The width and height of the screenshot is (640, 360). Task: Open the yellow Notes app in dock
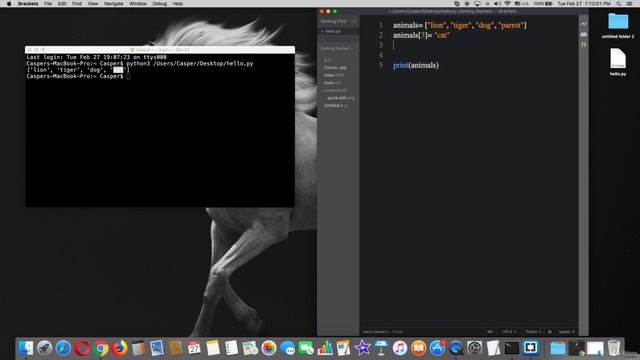point(213,348)
